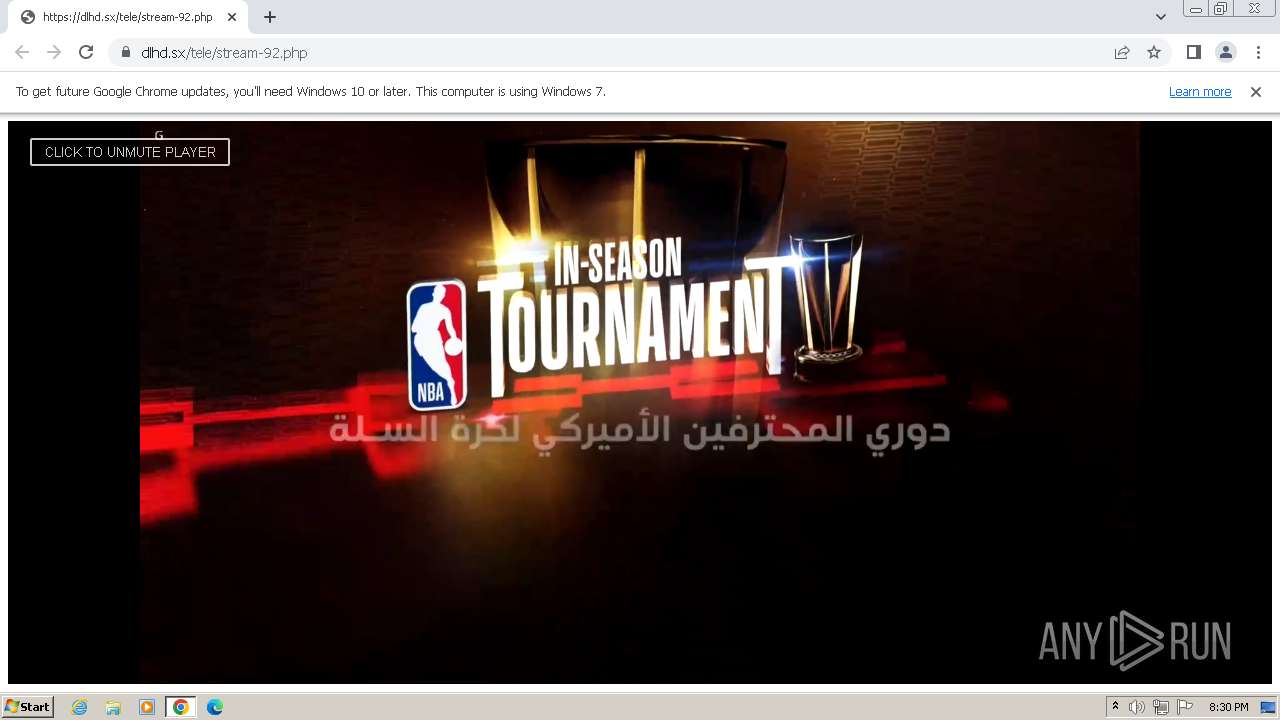Click the CLICK TO UNMUTE PLAYER button
1280x720 pixels.
[130, 152]
